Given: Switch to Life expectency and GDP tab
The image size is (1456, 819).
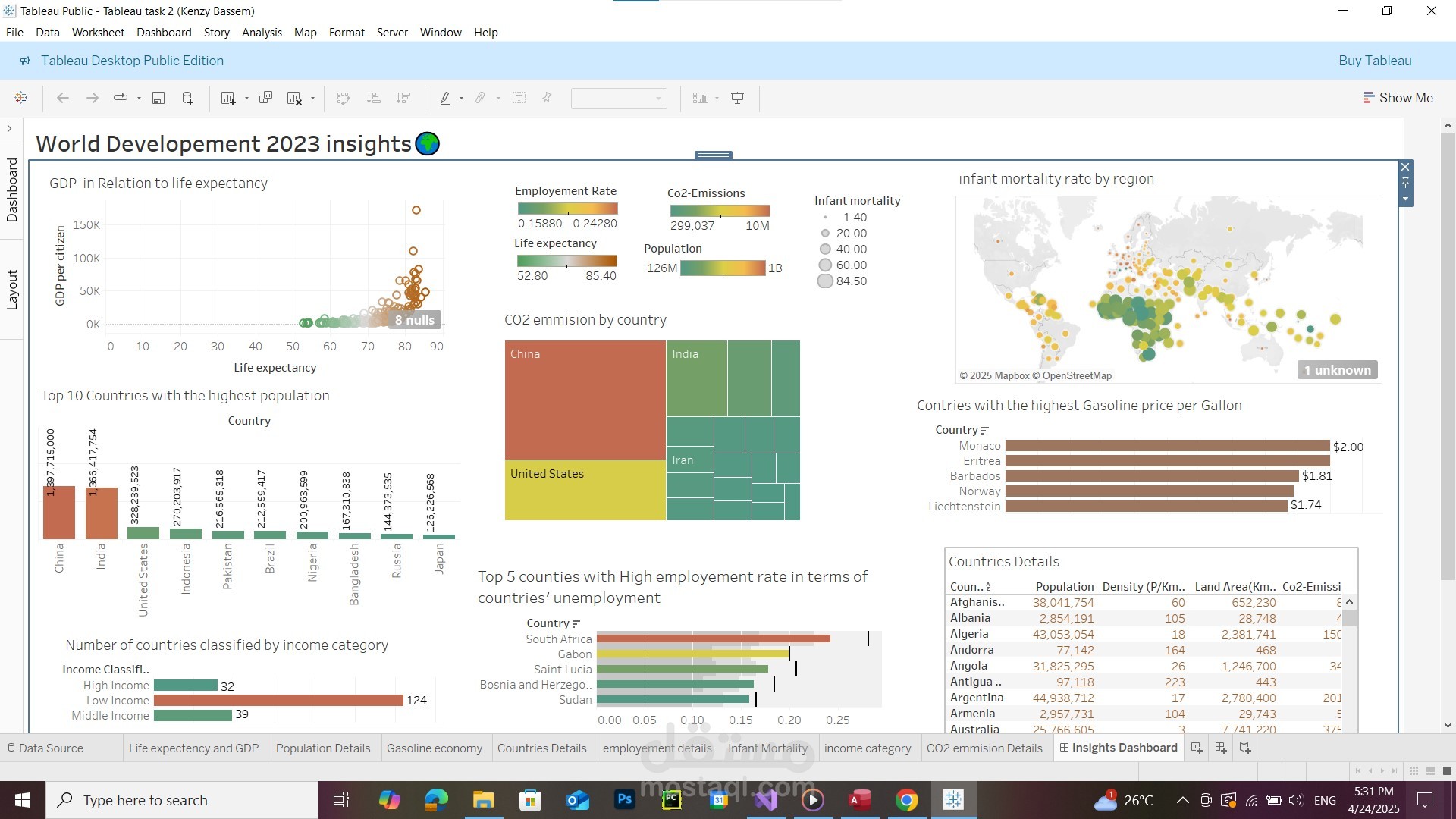Looking at the screenshot, I should [193, 748].
